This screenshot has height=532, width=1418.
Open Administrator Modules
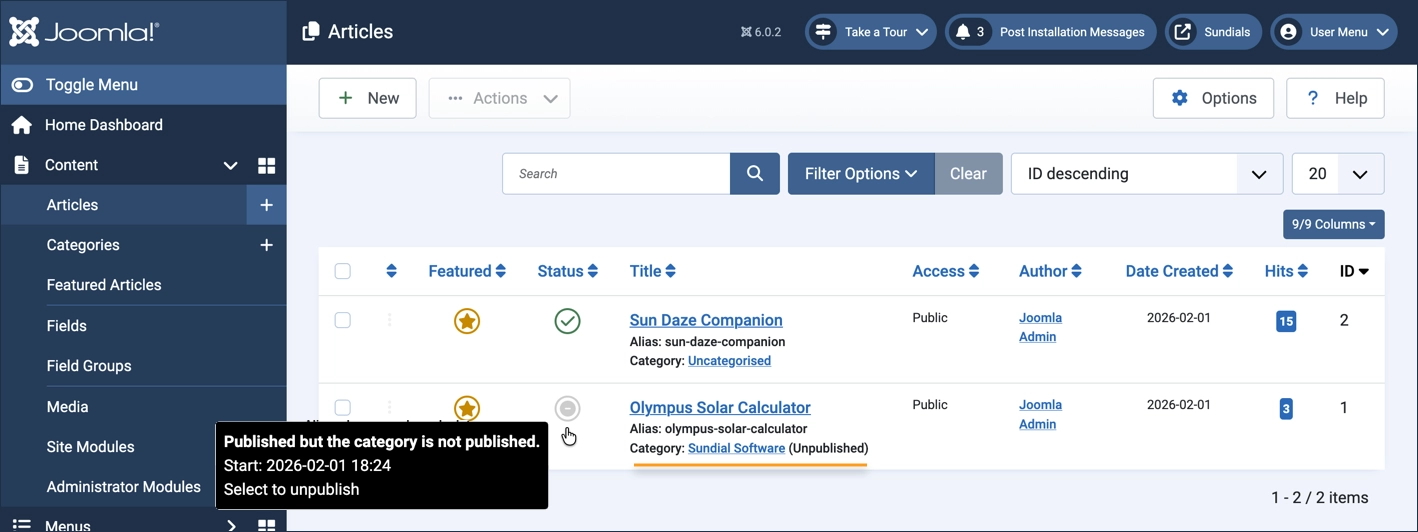click(x=124, y=487)
